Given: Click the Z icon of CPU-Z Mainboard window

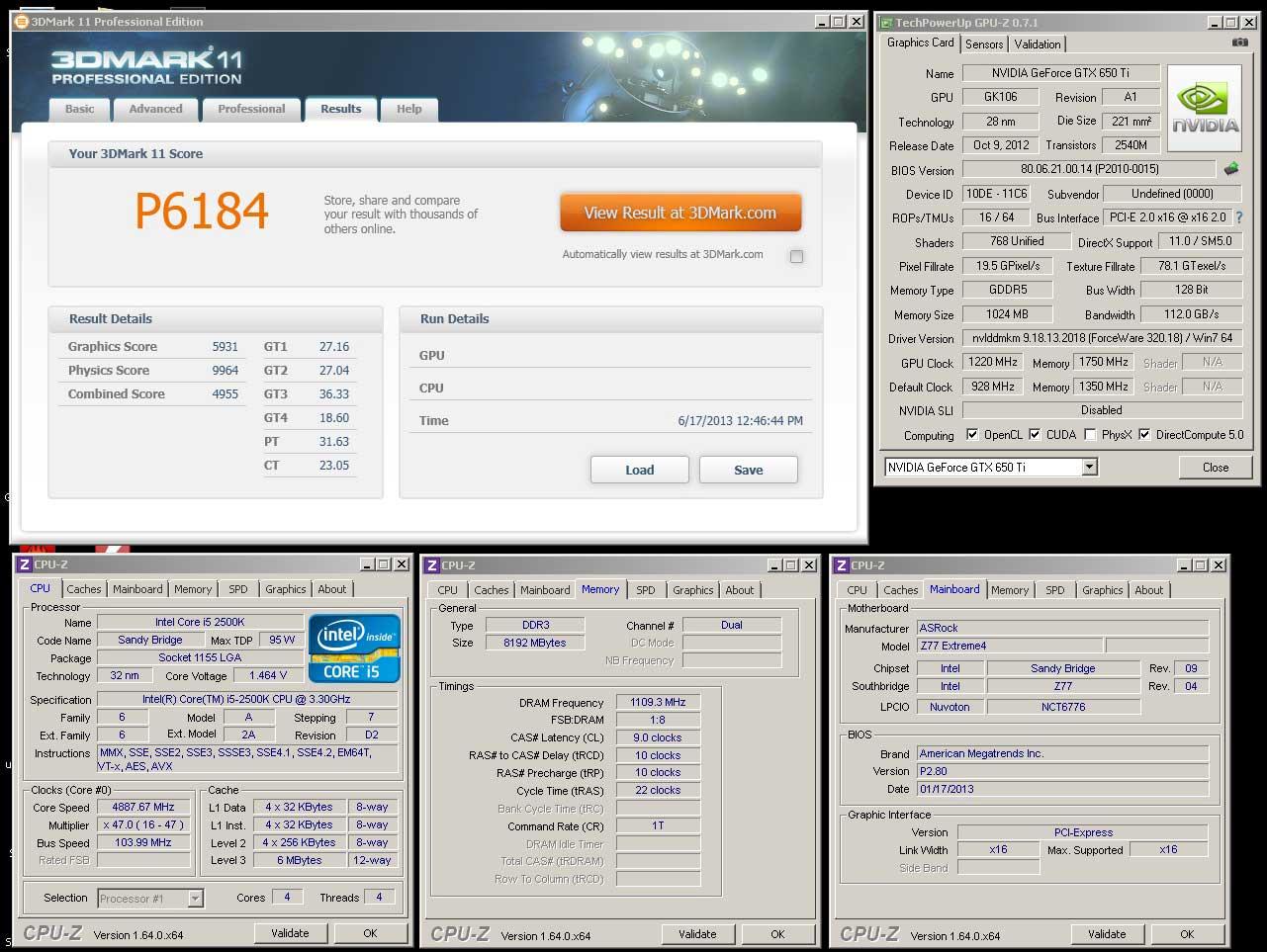Looking at the screenshot, I should [841, 565].
